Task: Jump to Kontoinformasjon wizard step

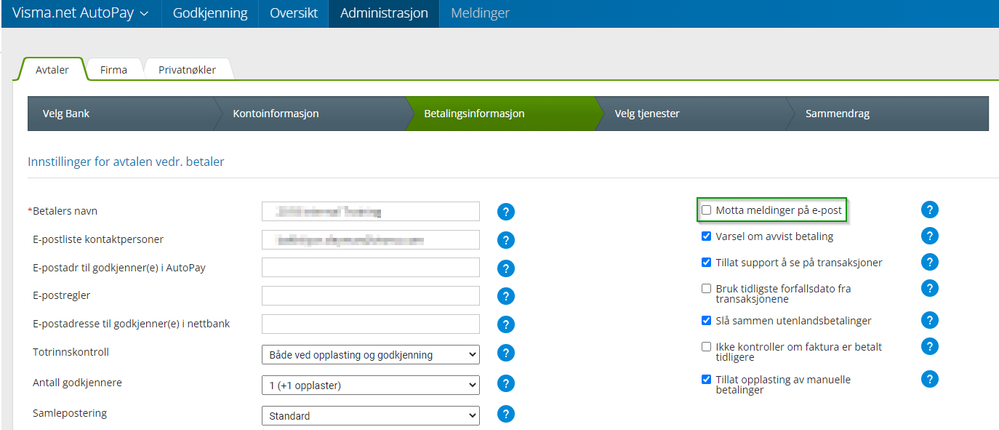Action: (311, 114)
